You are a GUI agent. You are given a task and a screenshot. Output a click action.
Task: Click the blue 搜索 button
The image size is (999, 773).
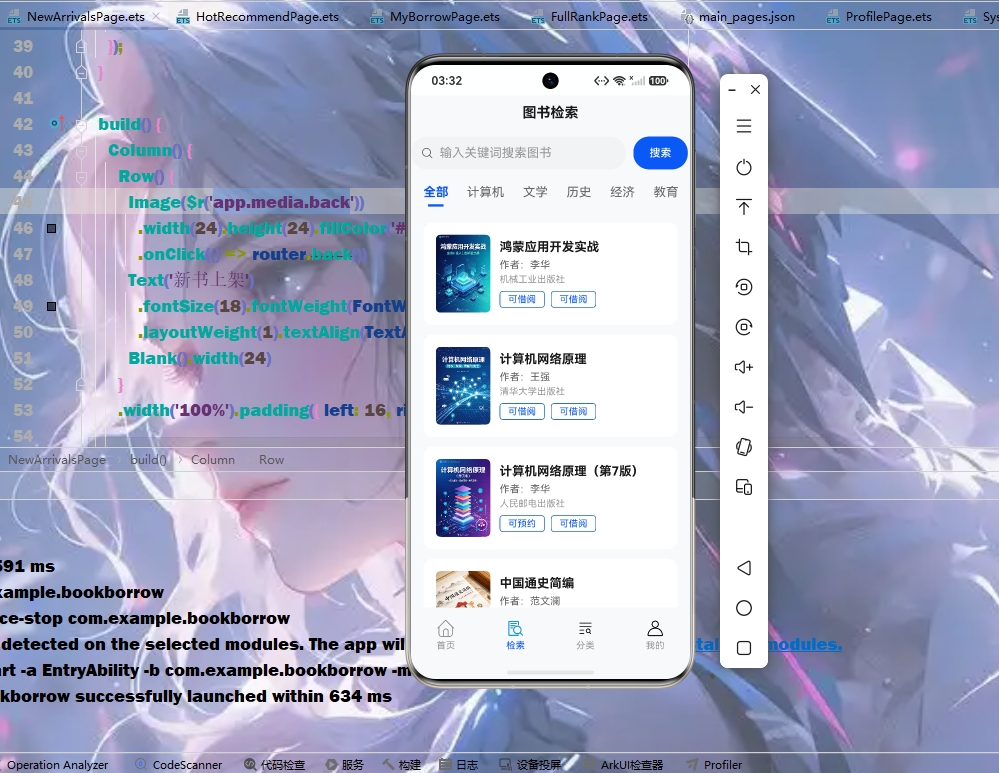660,153
